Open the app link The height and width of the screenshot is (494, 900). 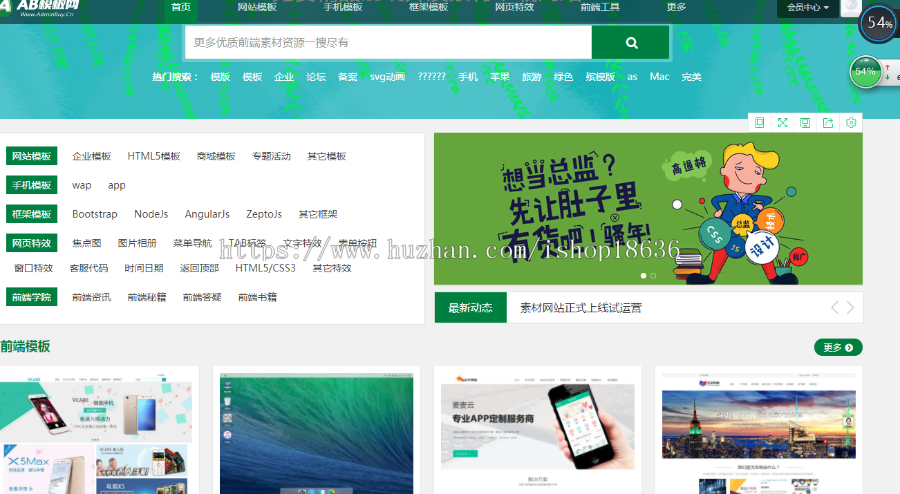[x=117, y=185]
